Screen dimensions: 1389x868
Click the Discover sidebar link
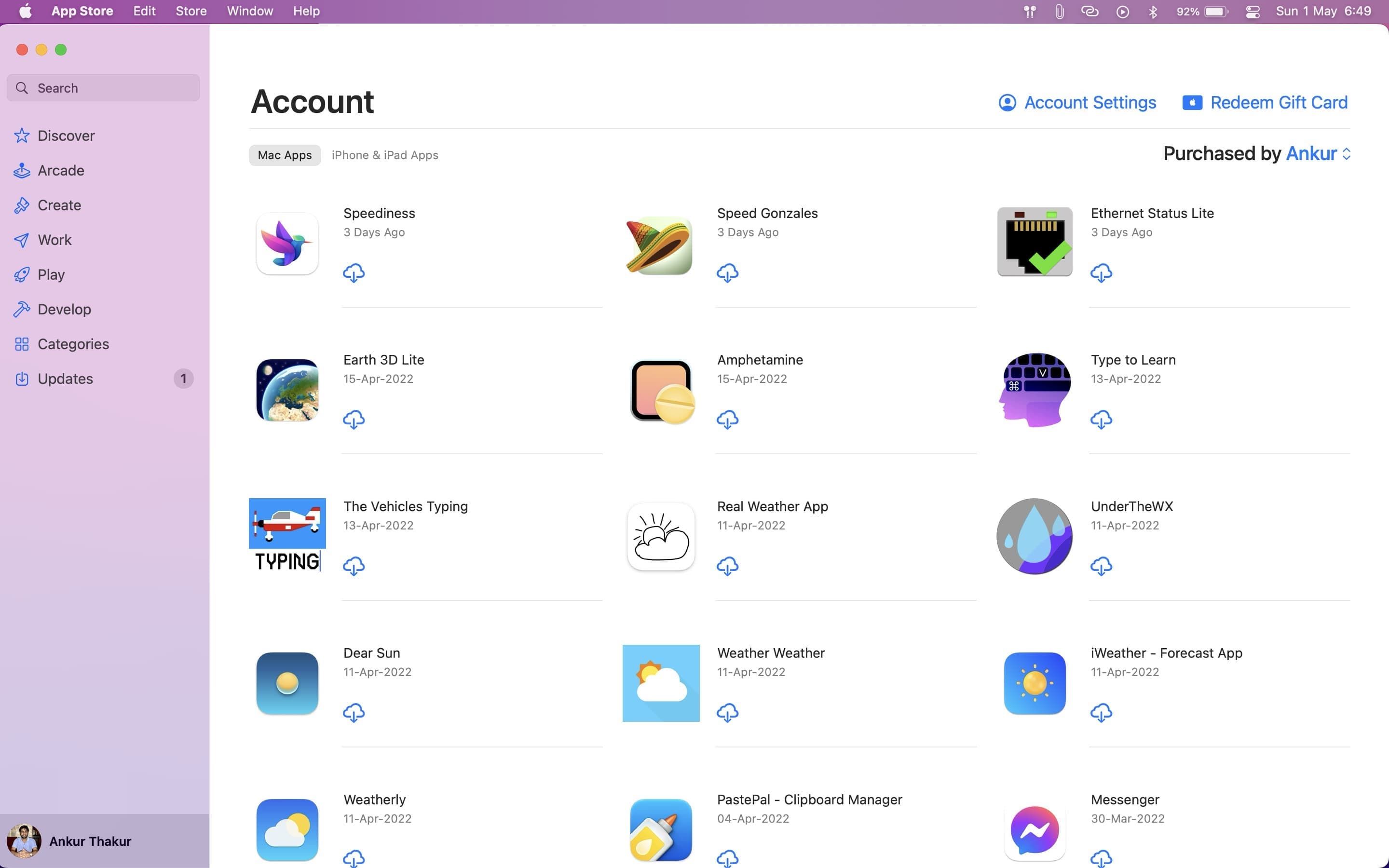pyautogui.click(x=66, y=136)
